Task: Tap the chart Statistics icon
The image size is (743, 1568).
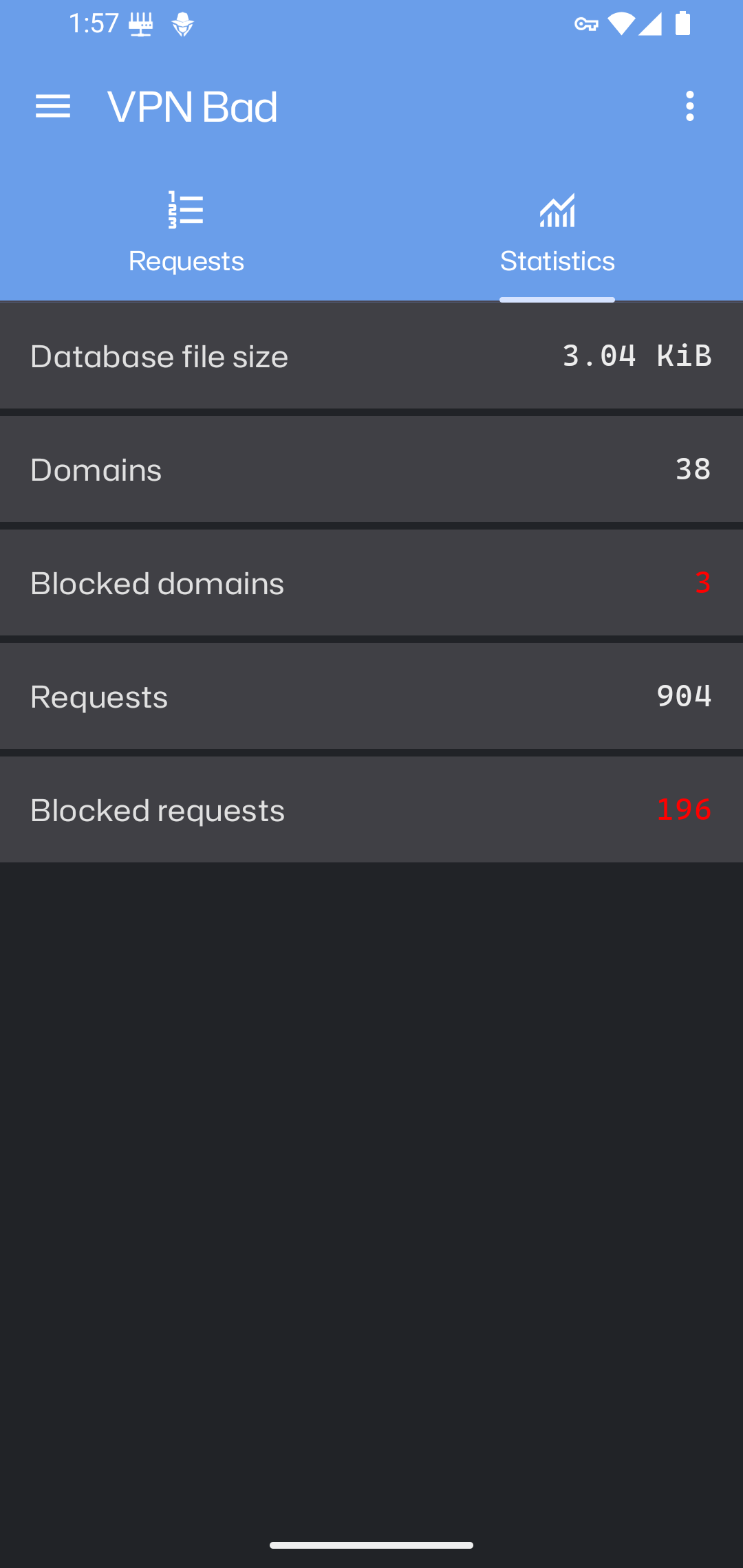Action: 557,210
